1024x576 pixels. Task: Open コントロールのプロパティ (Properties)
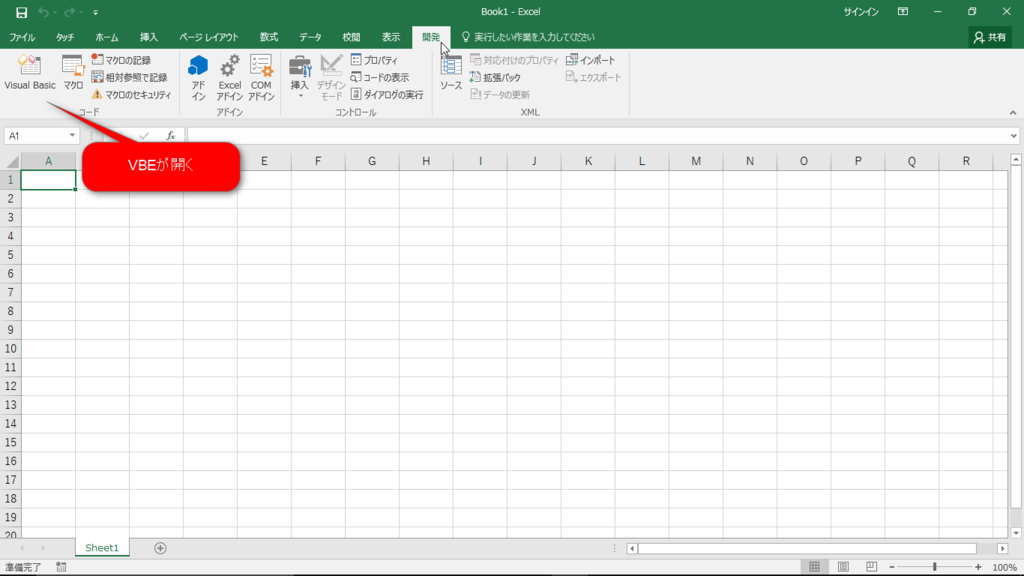[374, 58]
